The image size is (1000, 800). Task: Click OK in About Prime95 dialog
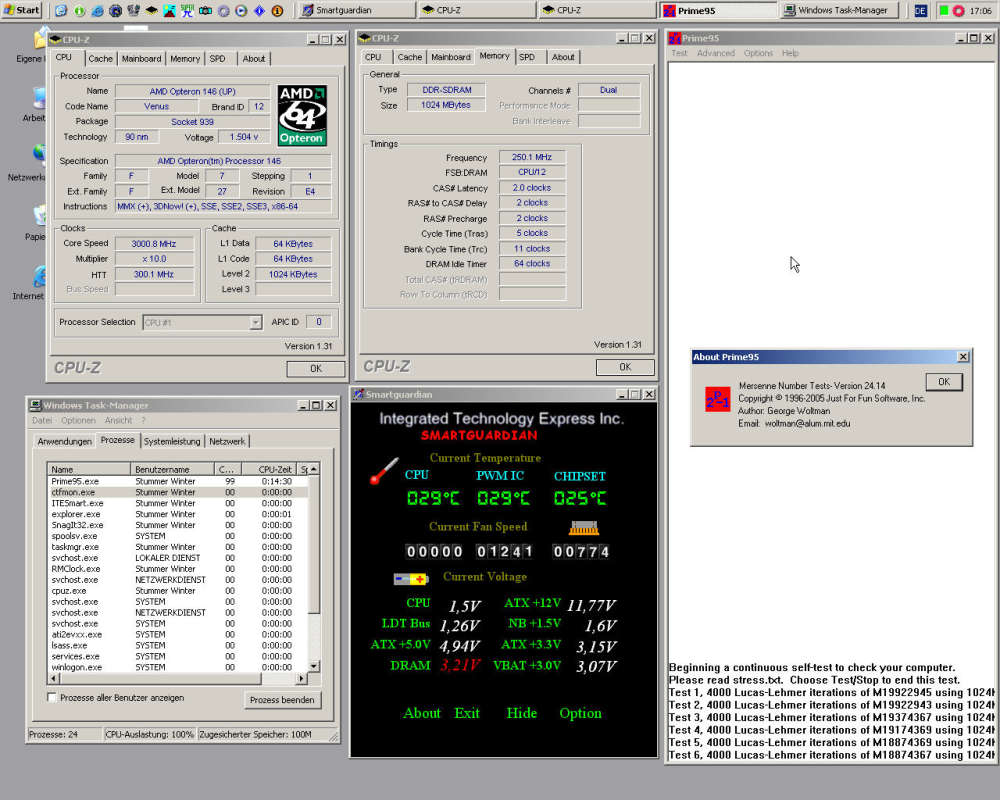[944, 381]
